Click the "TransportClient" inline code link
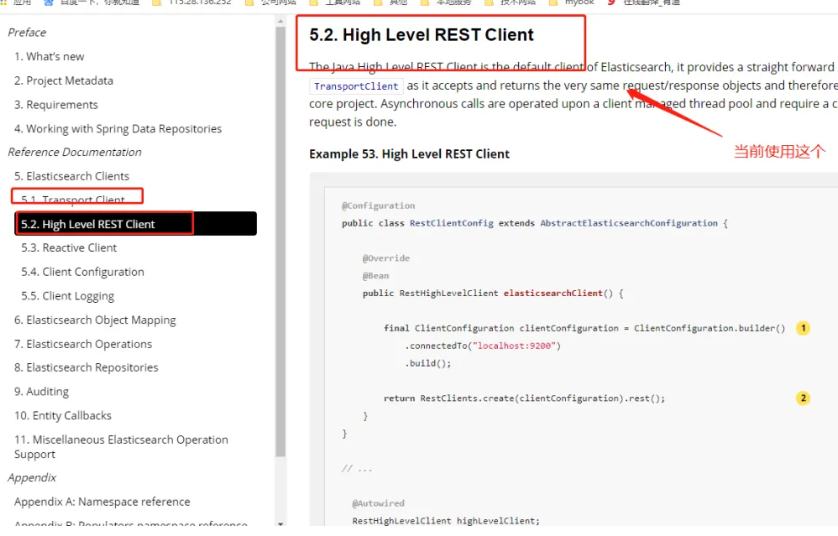This screenshot has height=536, width=838. click(x=356, y=87)
